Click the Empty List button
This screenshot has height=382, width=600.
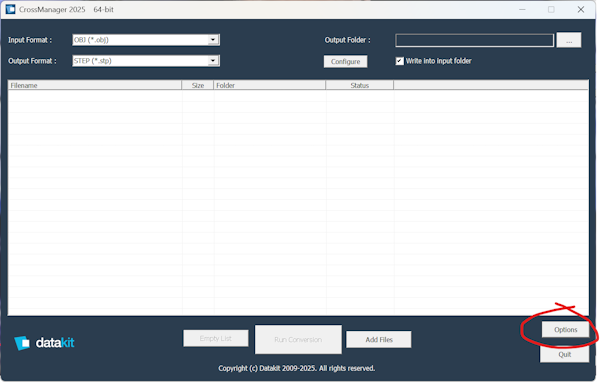216,338
